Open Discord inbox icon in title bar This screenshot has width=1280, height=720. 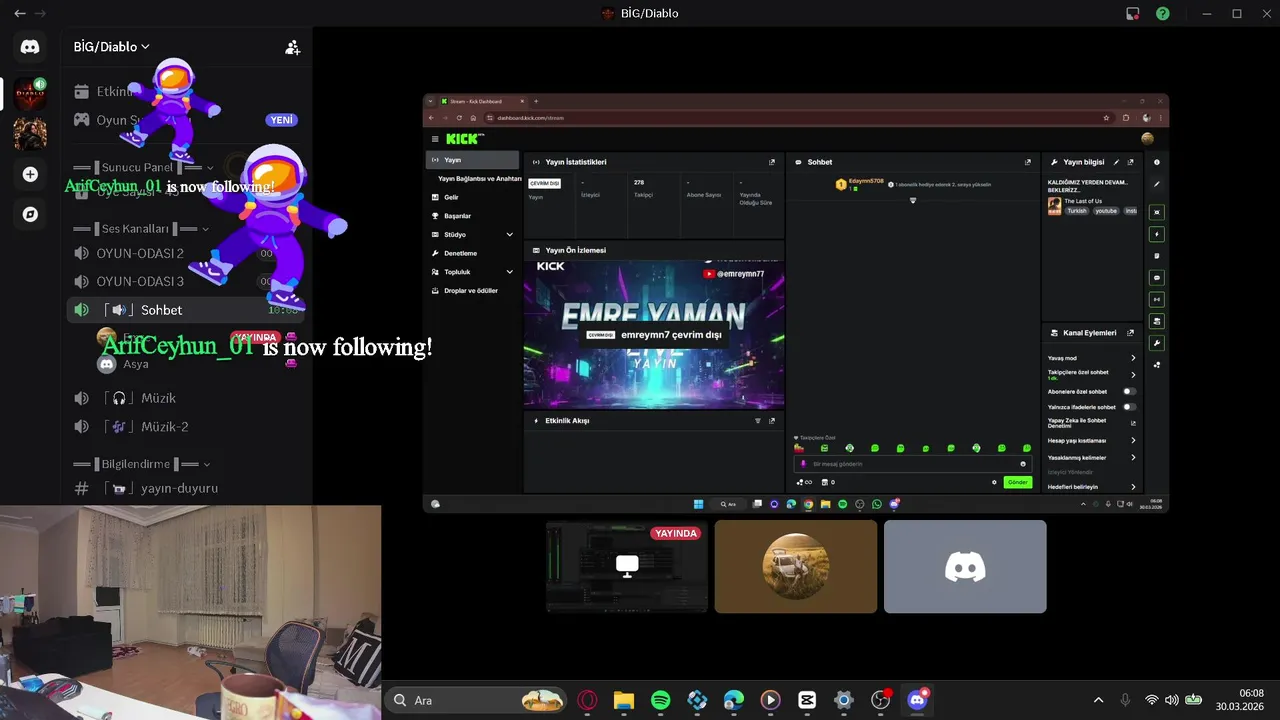click(1133, 13)
